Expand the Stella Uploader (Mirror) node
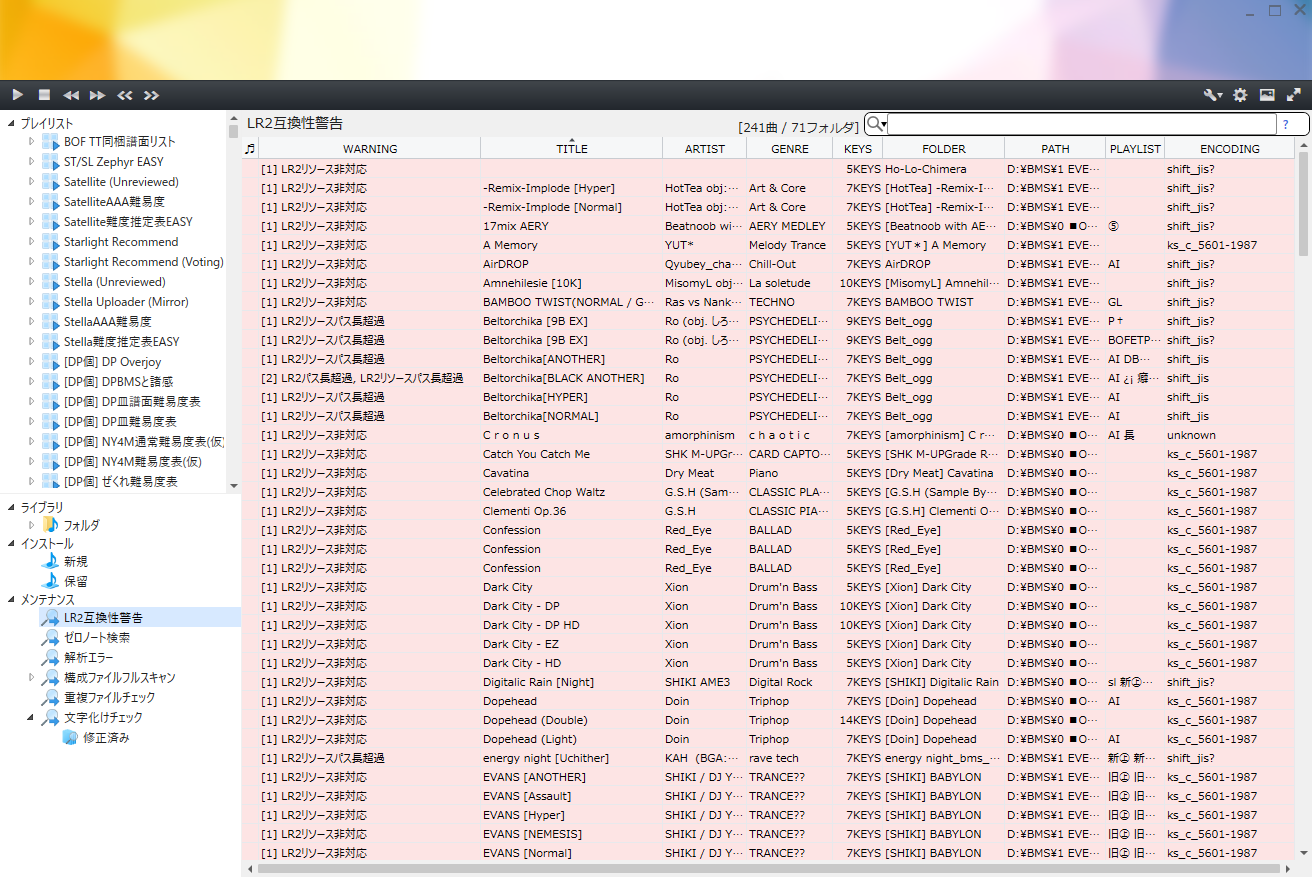1312x877 pixels. [x=32, y=301]
